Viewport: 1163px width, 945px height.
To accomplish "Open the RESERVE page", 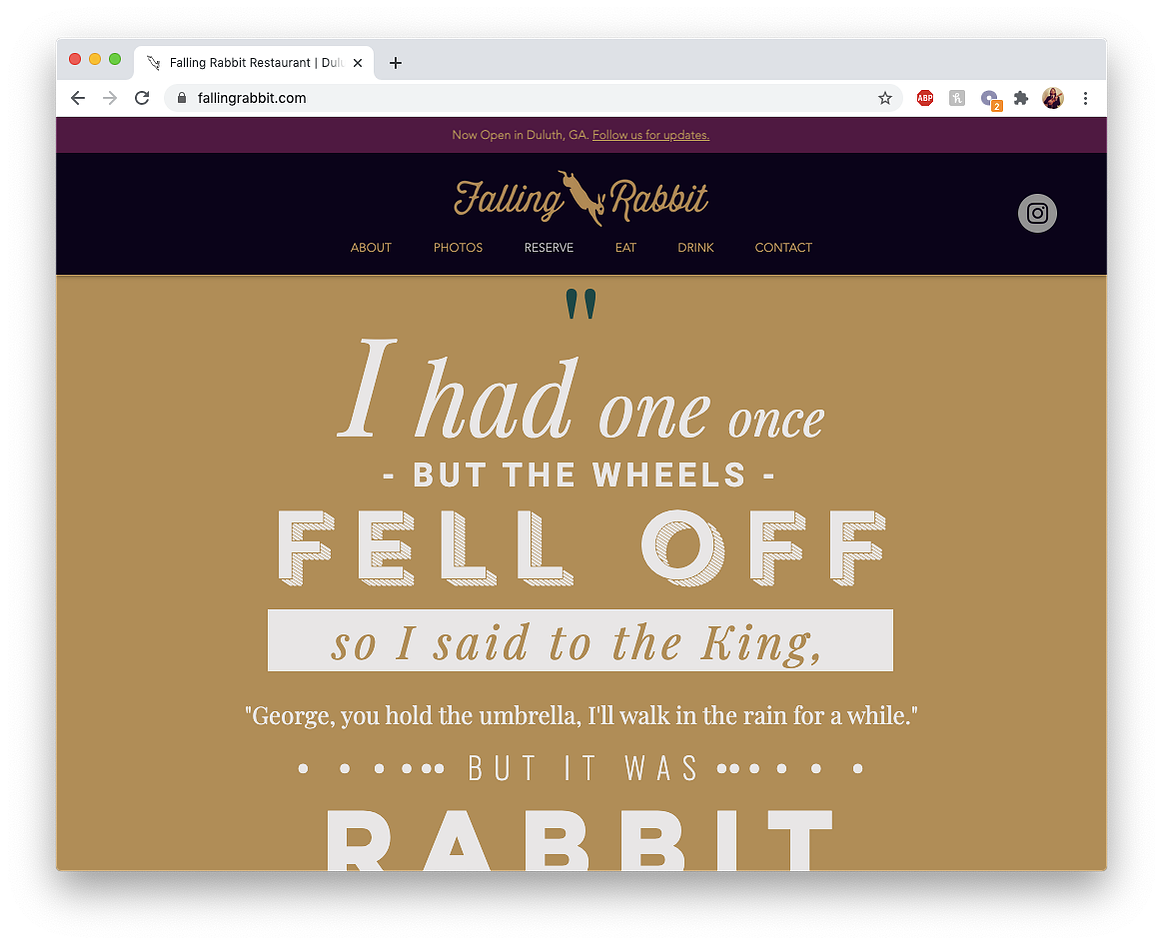I will (549, 248).
